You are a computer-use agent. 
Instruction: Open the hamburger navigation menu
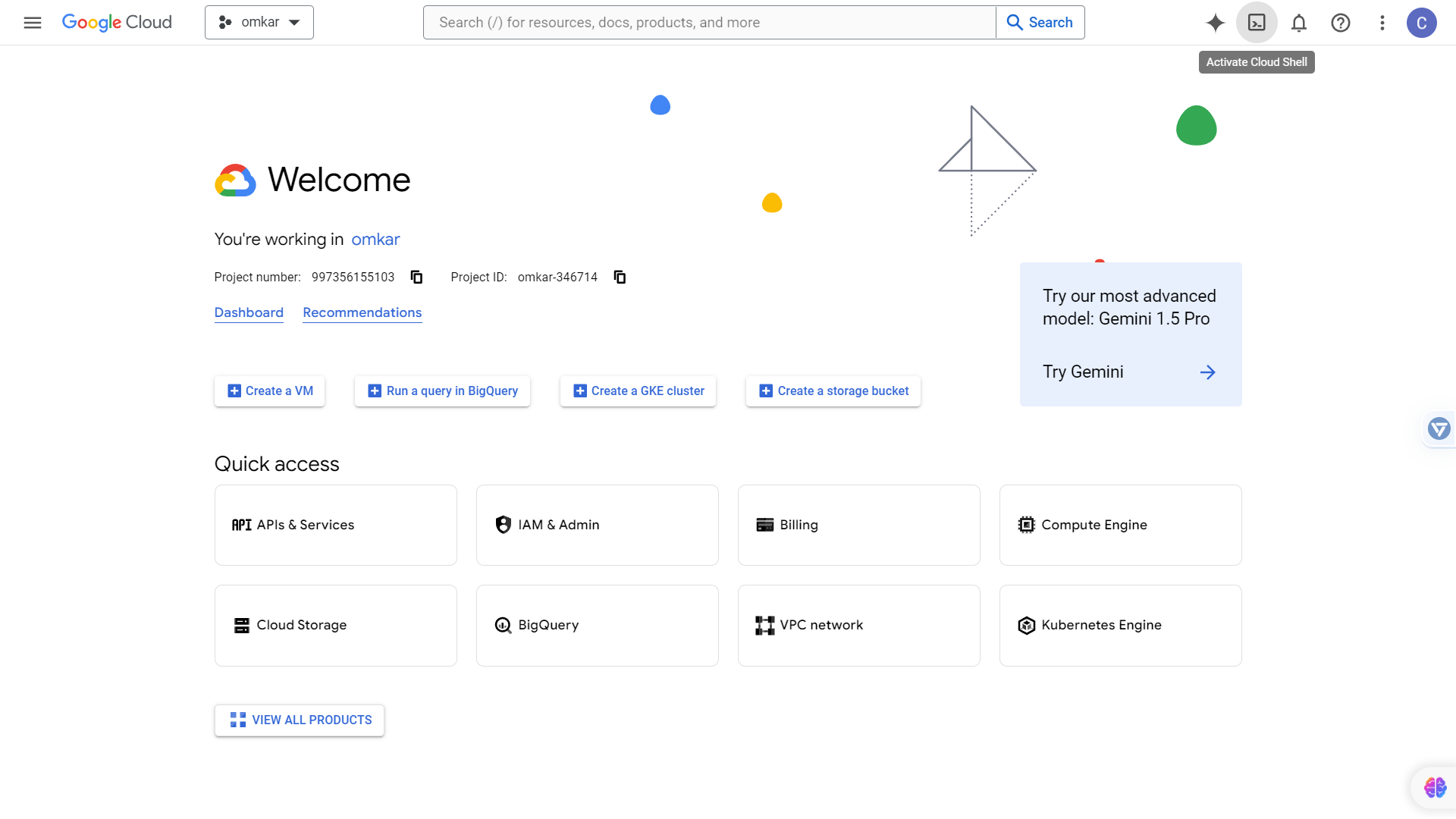click(33, 23)
